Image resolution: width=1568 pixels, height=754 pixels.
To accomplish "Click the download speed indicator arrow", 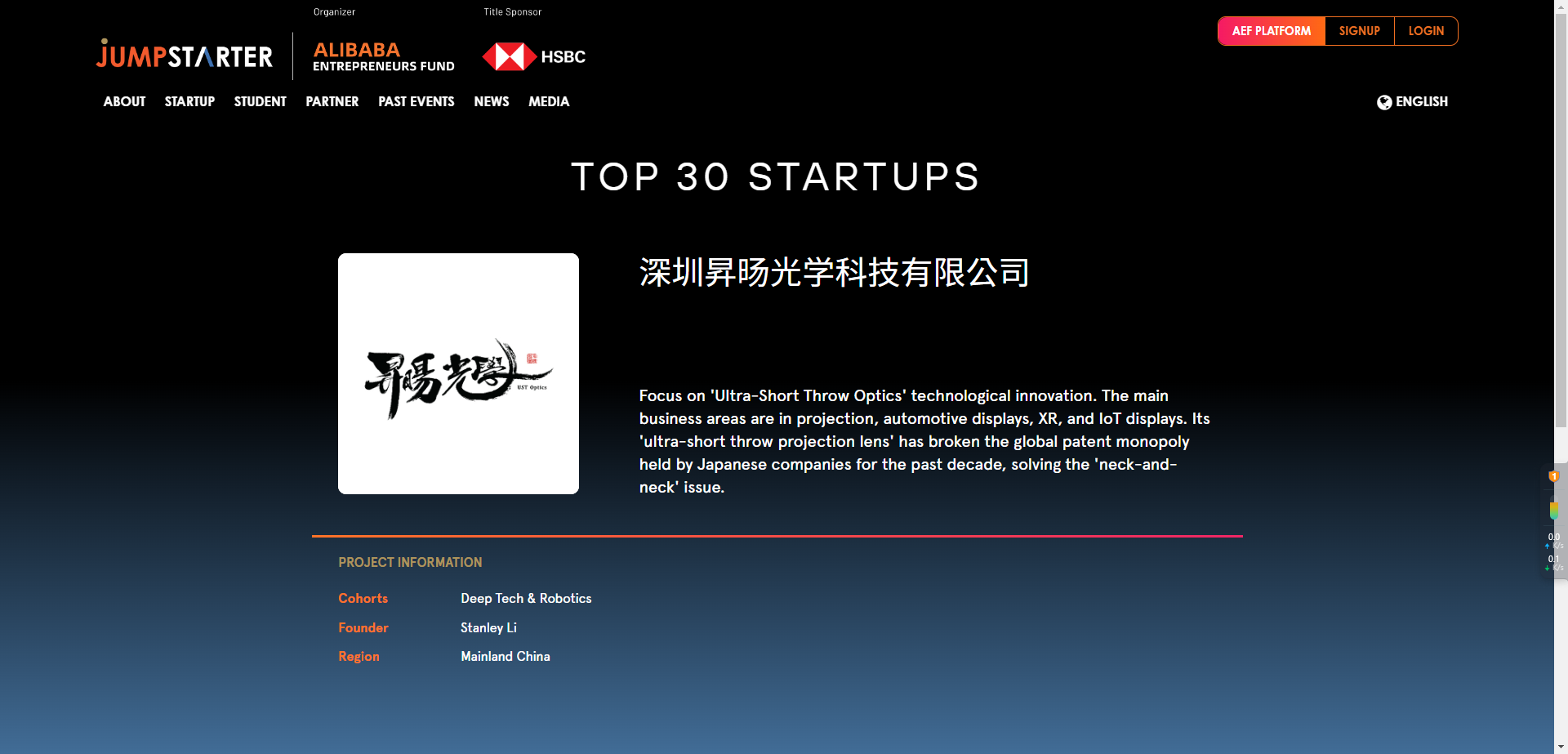I will [1547, 568].
